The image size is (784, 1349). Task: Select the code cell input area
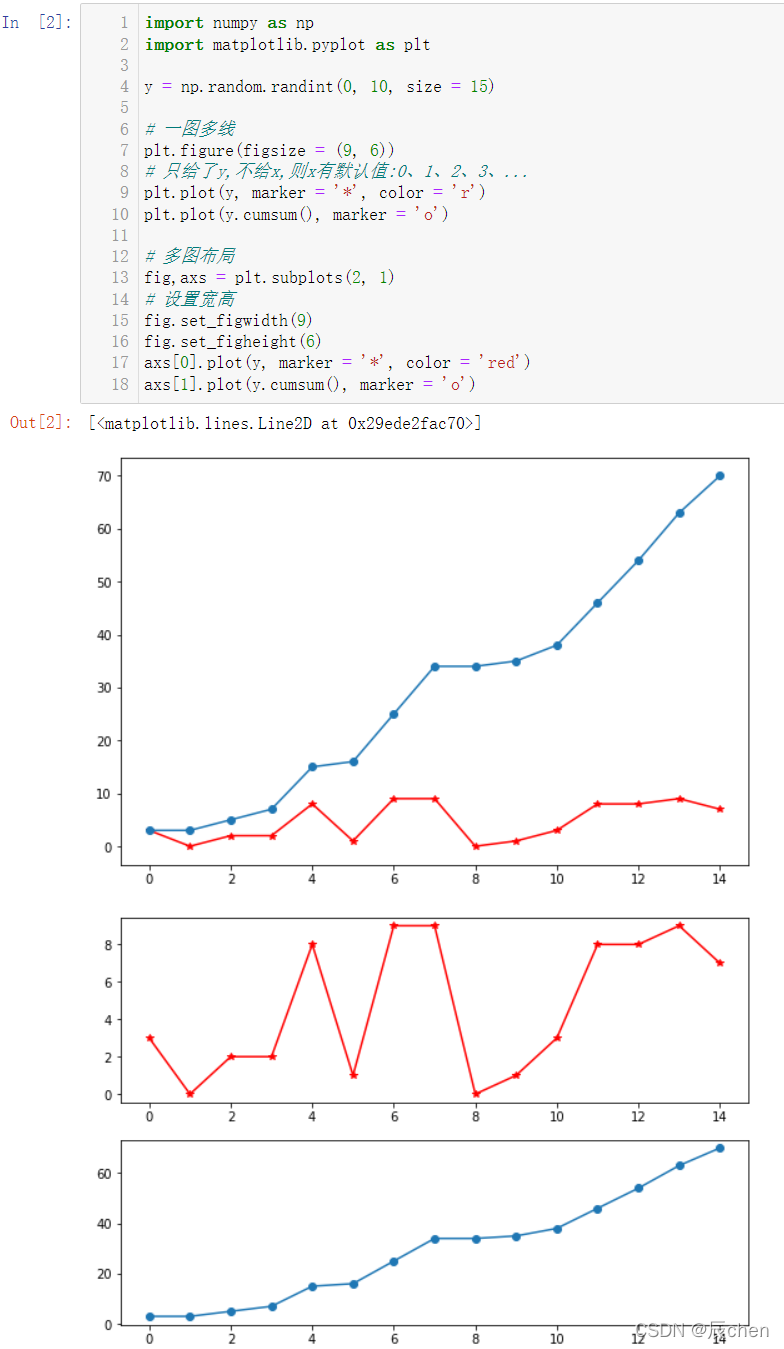point(432,203)
